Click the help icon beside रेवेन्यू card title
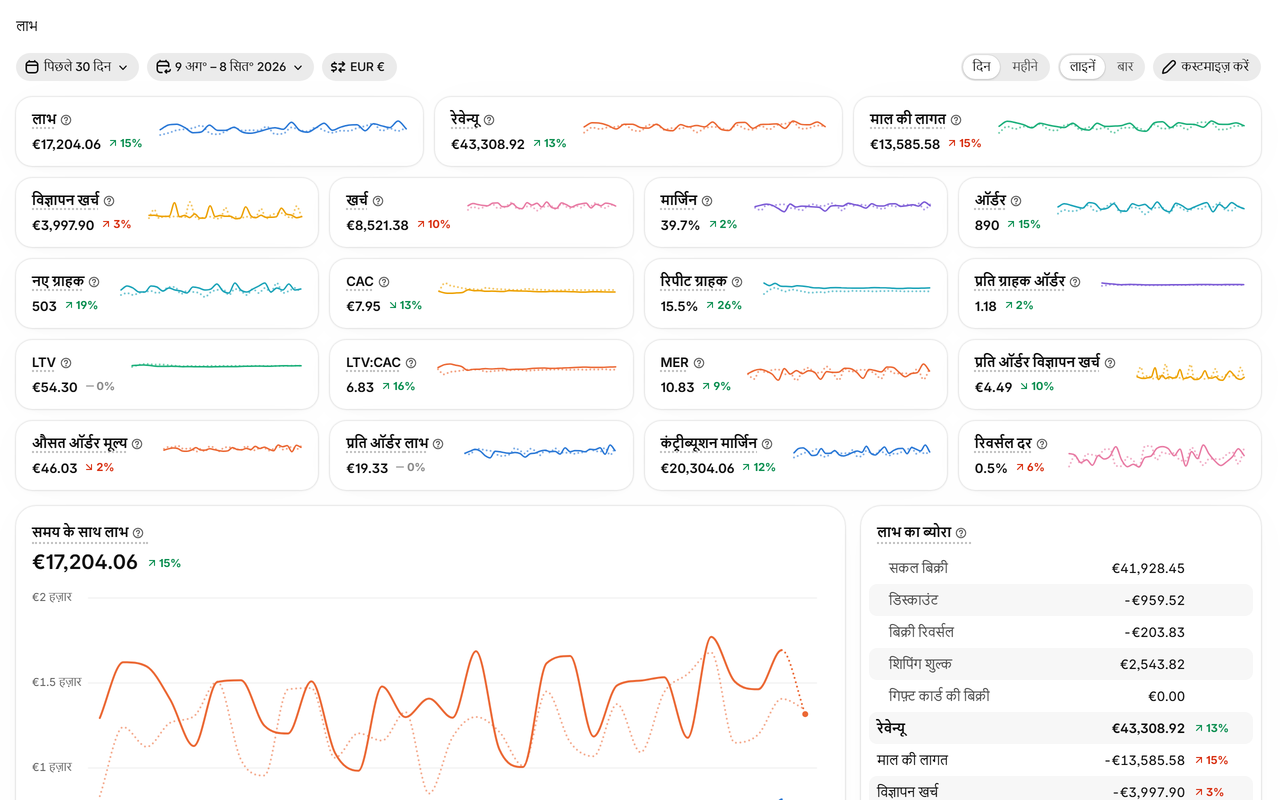 coord(490,120)
